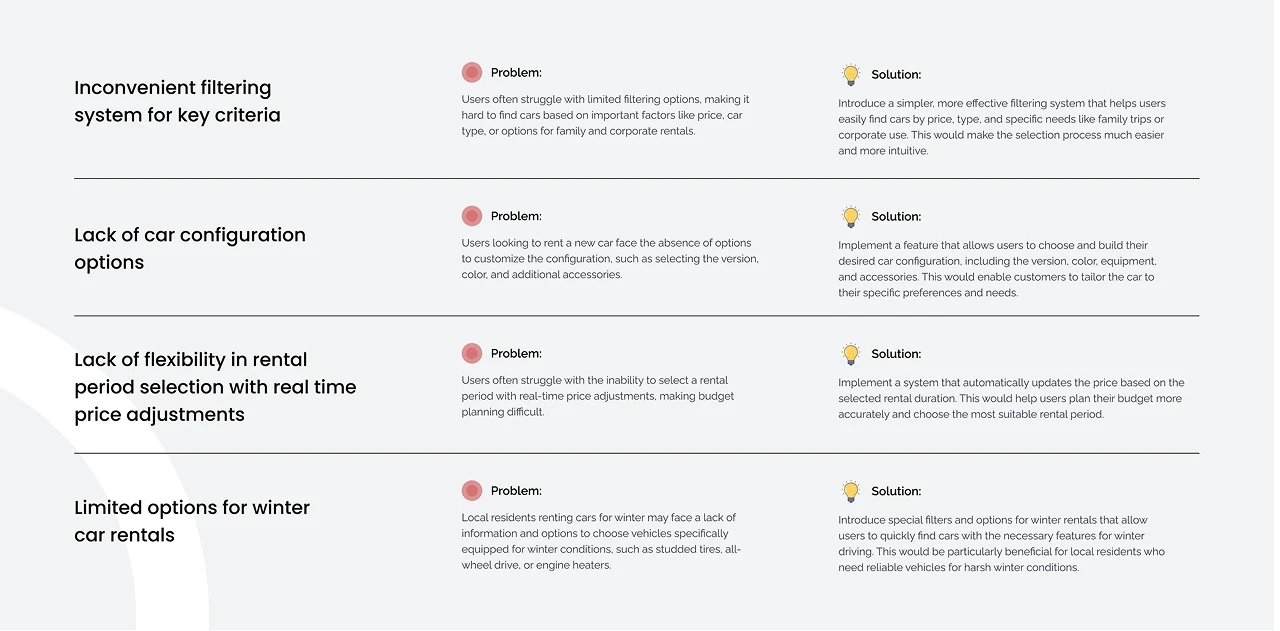Click the lightbulb Solution icon for filtering system
This screenshot has height=631, width=1280.
click(850, 74)
